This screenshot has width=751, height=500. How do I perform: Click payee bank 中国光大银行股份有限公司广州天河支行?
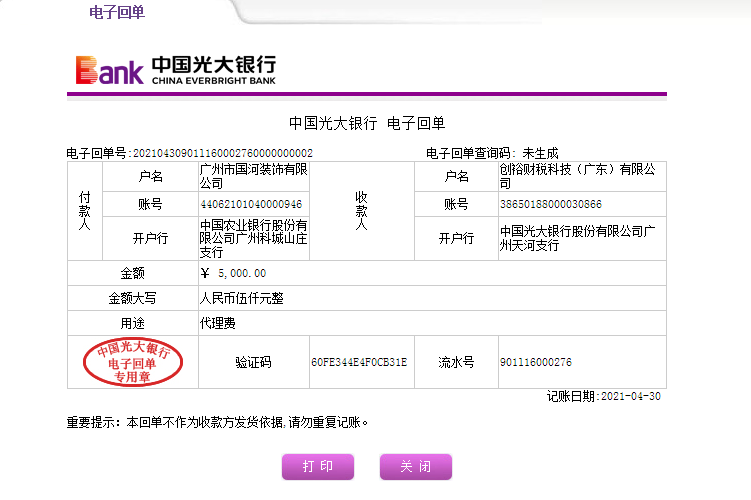click(x=578, y=239)
